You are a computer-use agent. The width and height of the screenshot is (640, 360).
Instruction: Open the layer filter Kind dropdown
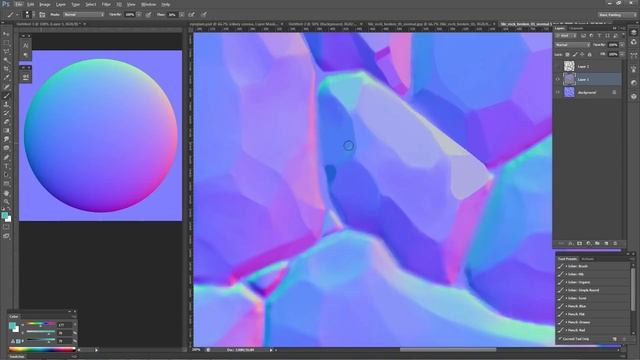coord(566,36)
